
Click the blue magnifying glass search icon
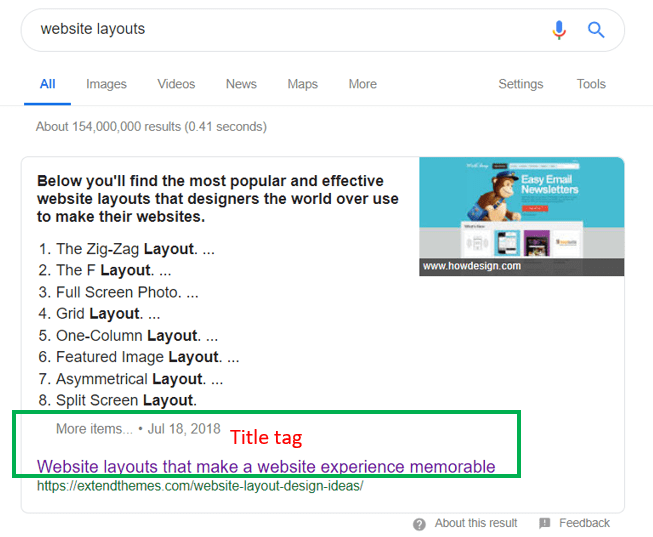[596, 30]
